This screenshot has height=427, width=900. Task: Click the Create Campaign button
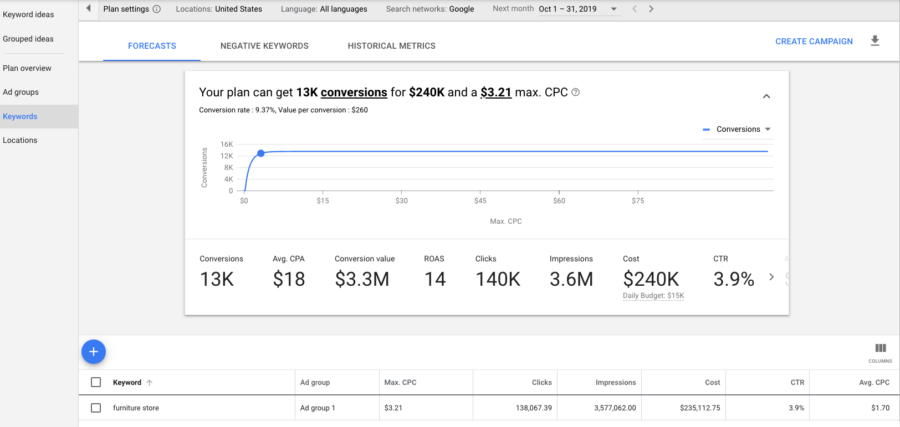coord(814,41)
